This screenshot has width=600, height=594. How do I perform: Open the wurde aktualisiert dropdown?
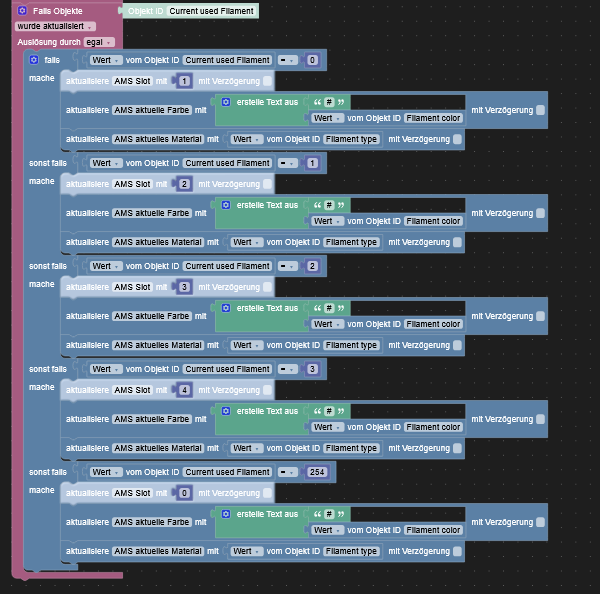point(55,26)
